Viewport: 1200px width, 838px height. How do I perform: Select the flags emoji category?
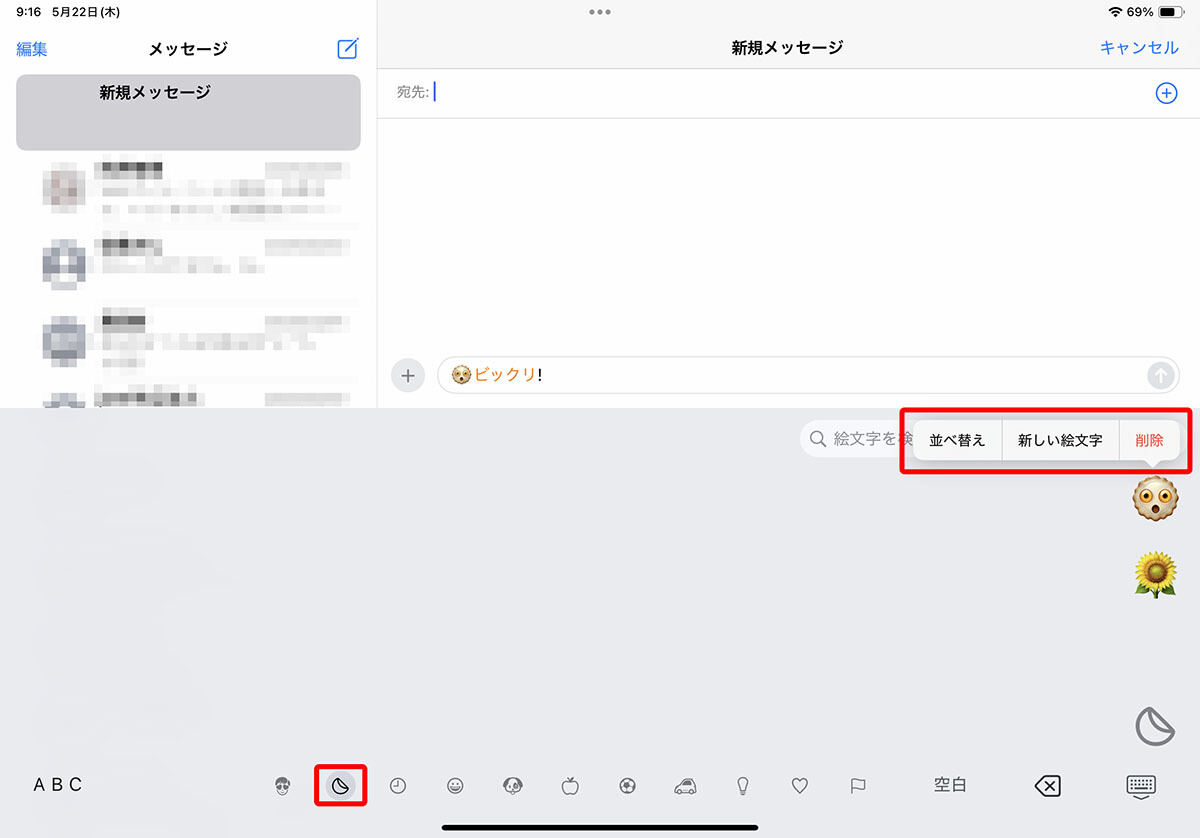coord(857,786)
